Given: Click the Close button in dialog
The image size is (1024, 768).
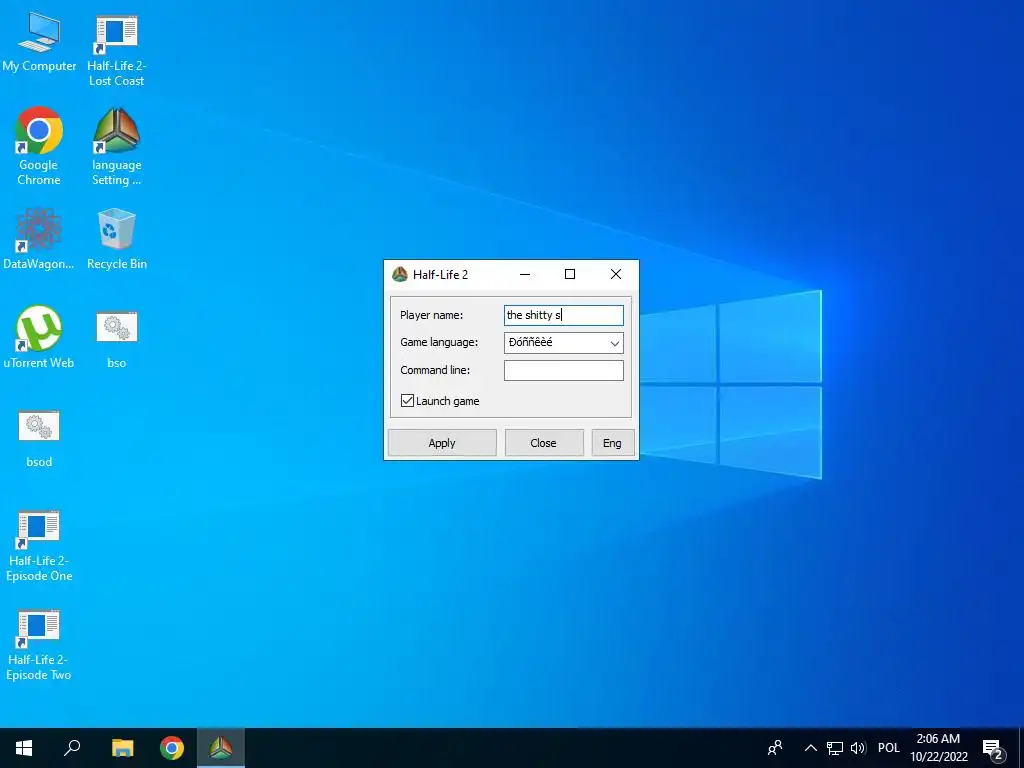Looking at the screenshot, I should click(x=543, y=443).
